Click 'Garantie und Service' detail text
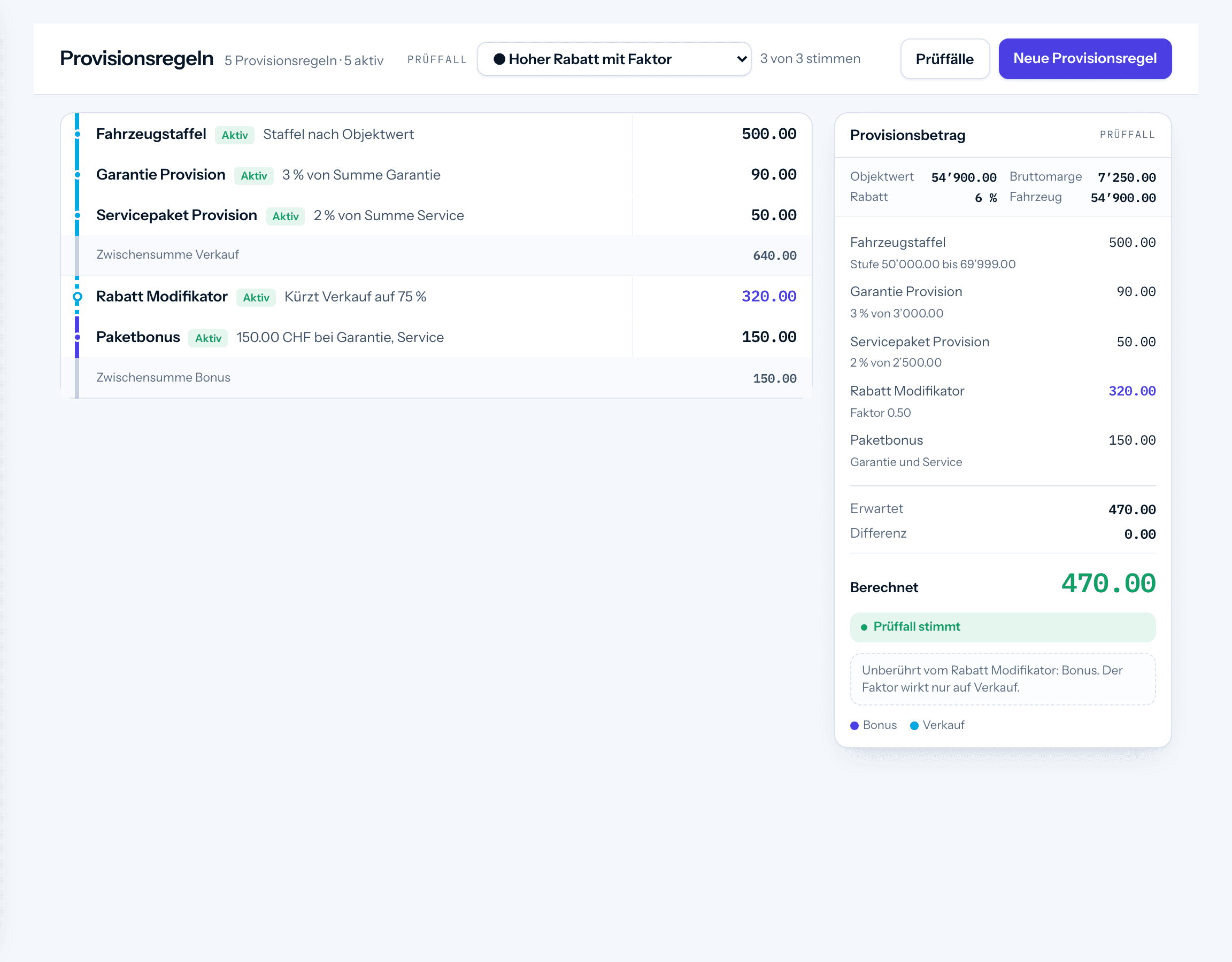The height and width of the screenshot is (962, 1232). pos(906,462)
